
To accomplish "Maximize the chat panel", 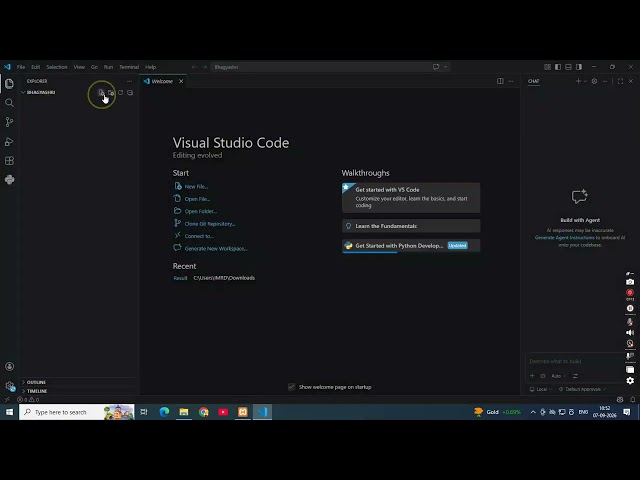I will point(620,81).
